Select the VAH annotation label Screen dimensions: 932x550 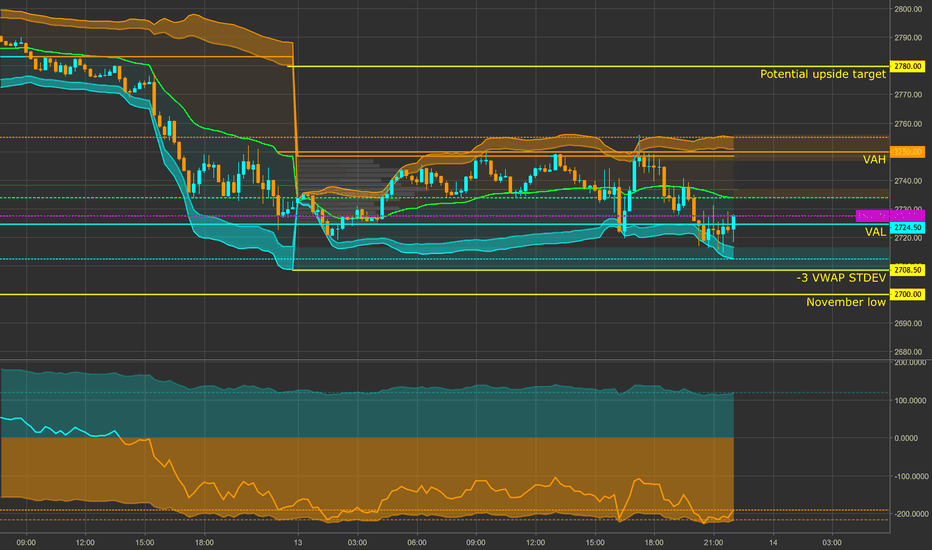pos(874,159)
